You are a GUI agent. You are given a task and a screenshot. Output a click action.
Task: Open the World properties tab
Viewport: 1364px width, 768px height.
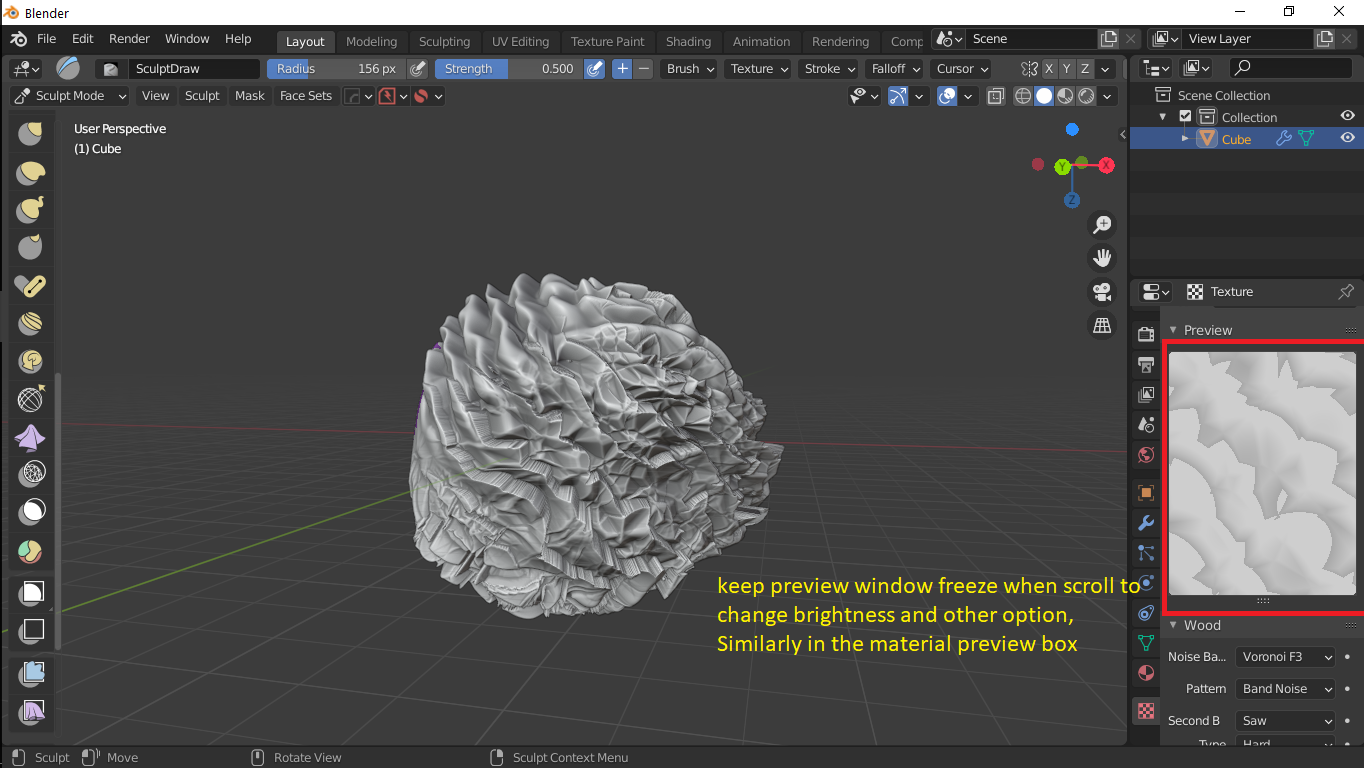click(x=1146, y=455)
